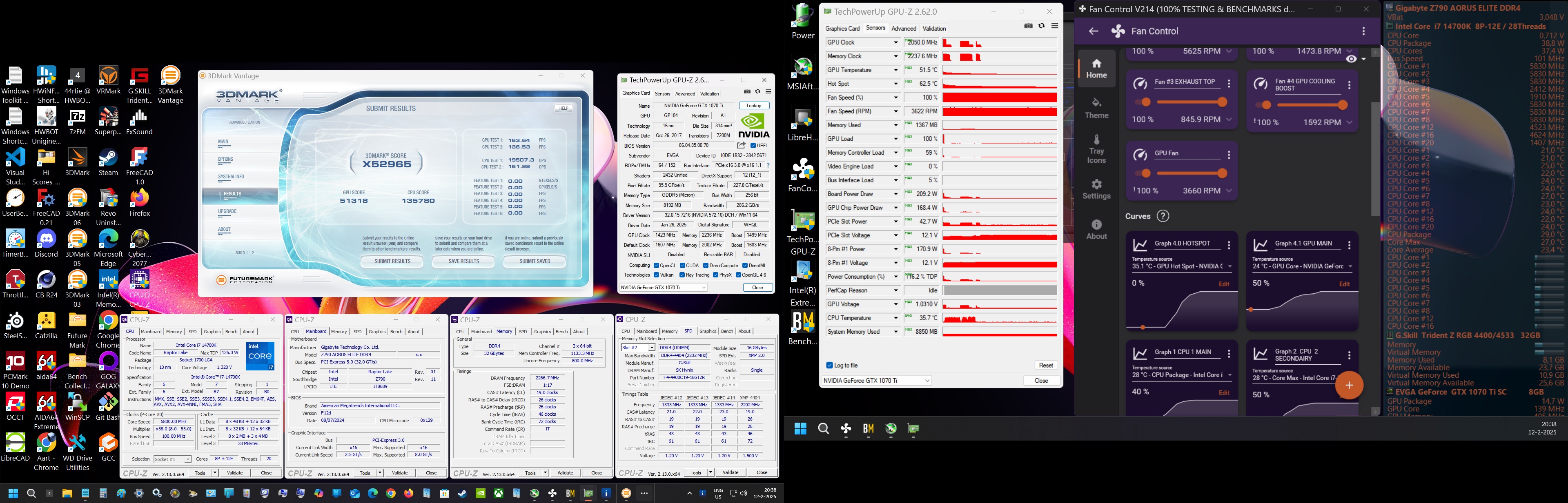Image resolution: width=1568 pixels, height=503 pixels.
Task: Open options menu of Graph 4.1 GPU MAIN
Action: point(1350,245)
